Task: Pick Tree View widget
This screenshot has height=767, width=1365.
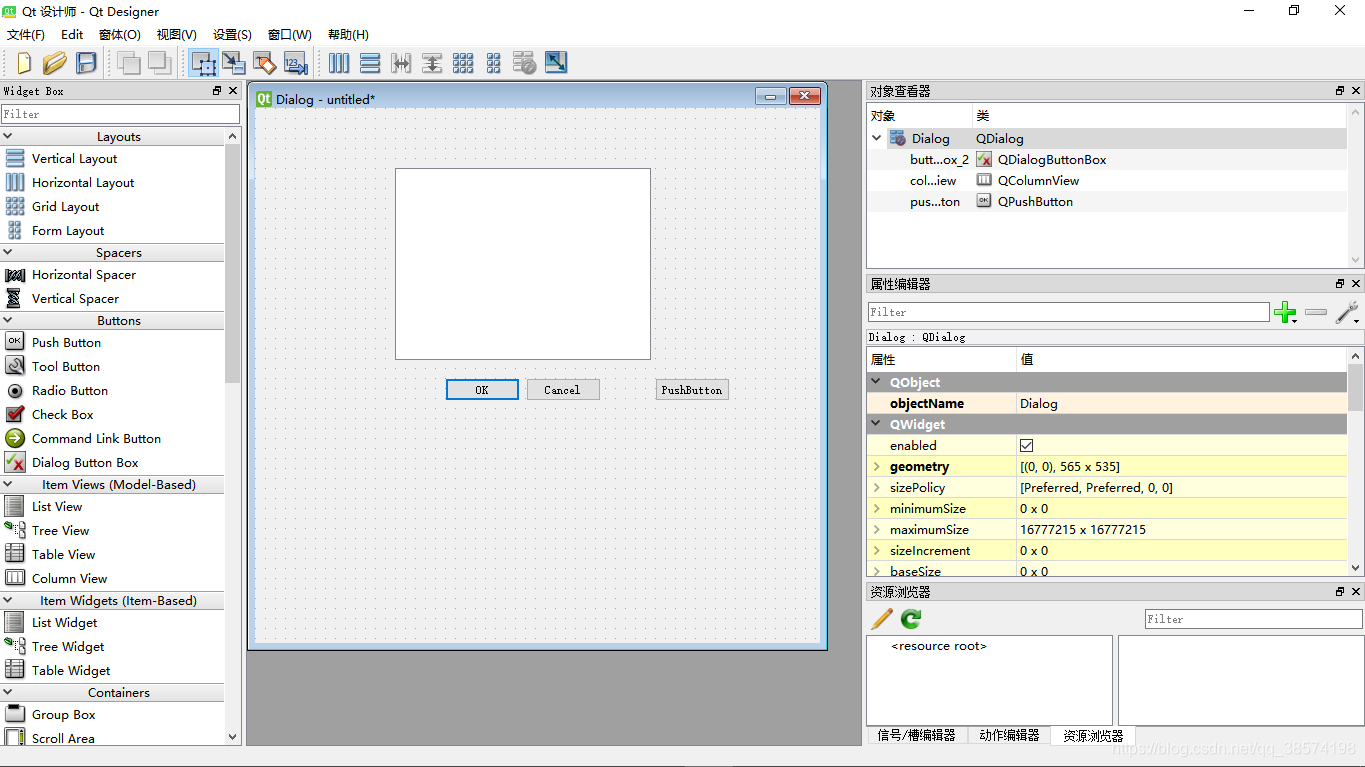Action: (60, 530)
